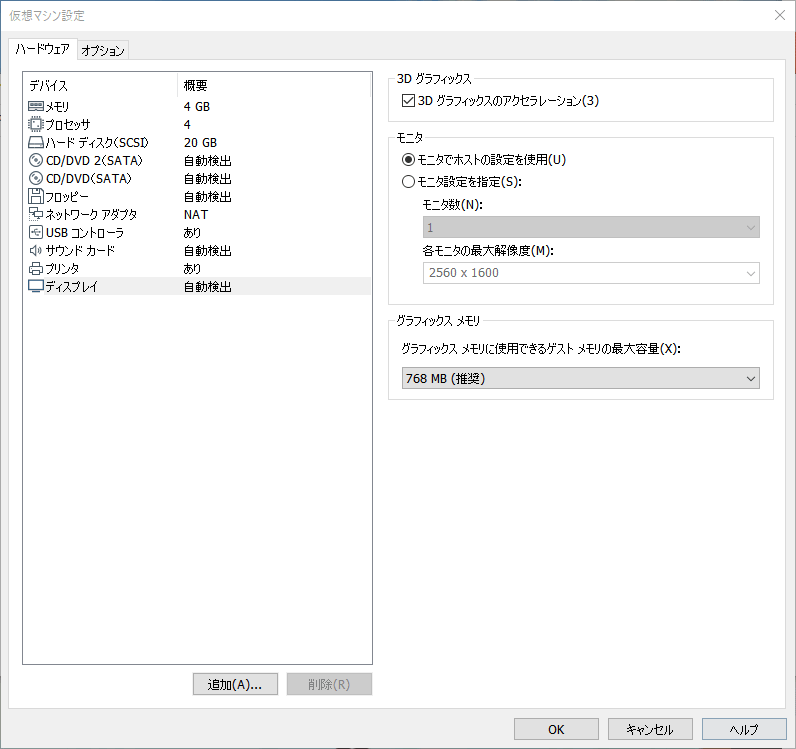Viewport: 796px width, 749px height.
Task: Click the USB controller icon
Action: point(36,232)
